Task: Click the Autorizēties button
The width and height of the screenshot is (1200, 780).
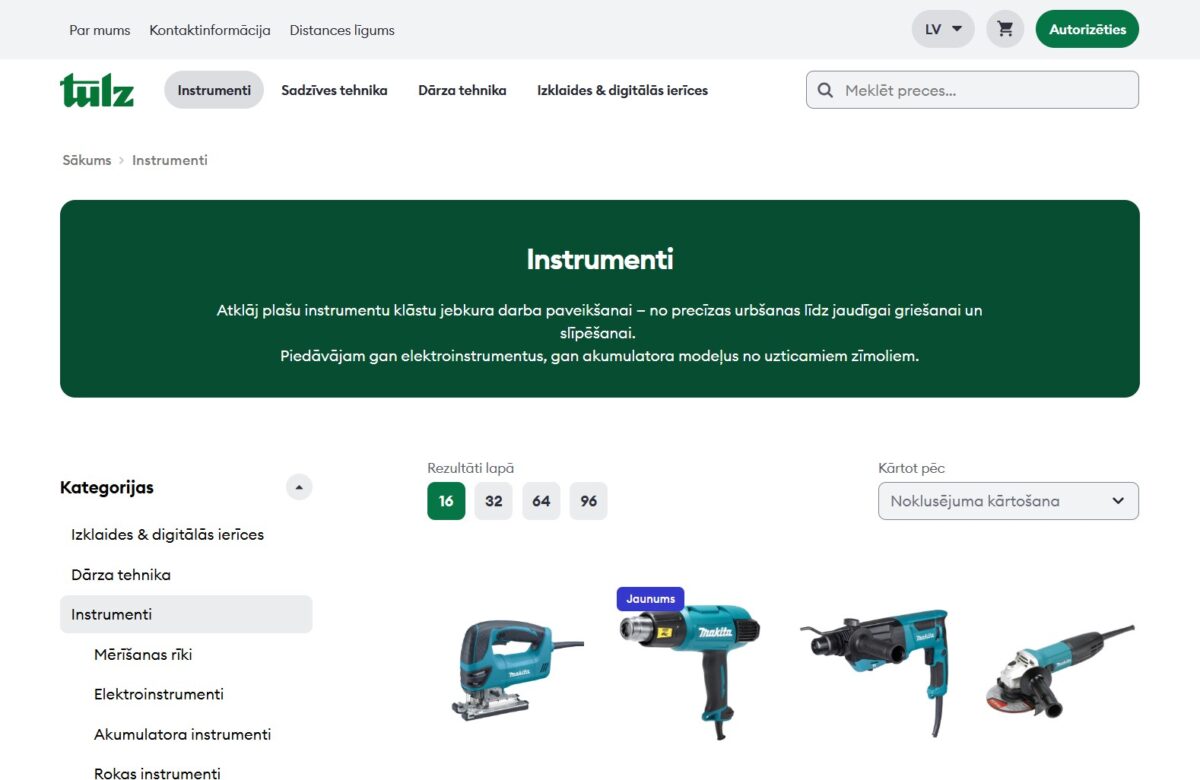Action: tap(1087, 29)
